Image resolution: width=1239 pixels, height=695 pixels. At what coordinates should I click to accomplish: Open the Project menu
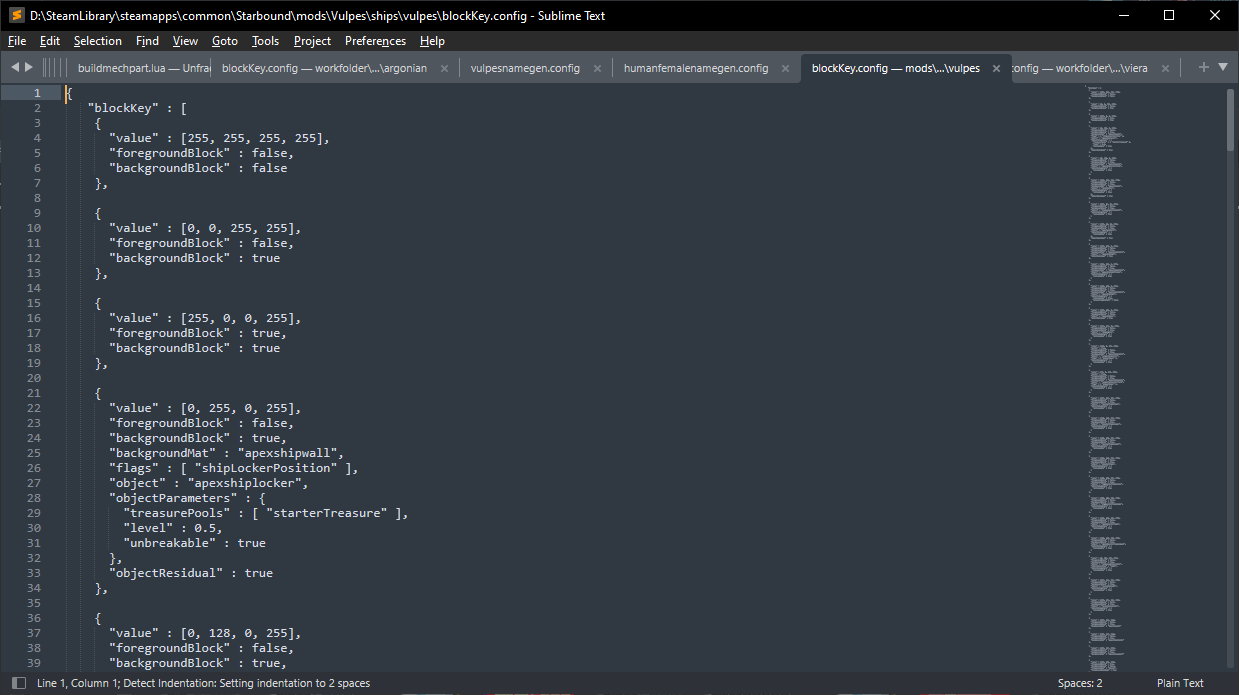click(x=312, y=41)
